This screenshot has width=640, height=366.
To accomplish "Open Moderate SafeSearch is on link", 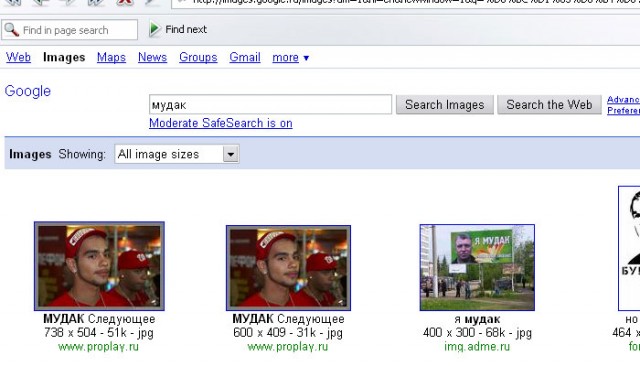I will pos(221,123).
